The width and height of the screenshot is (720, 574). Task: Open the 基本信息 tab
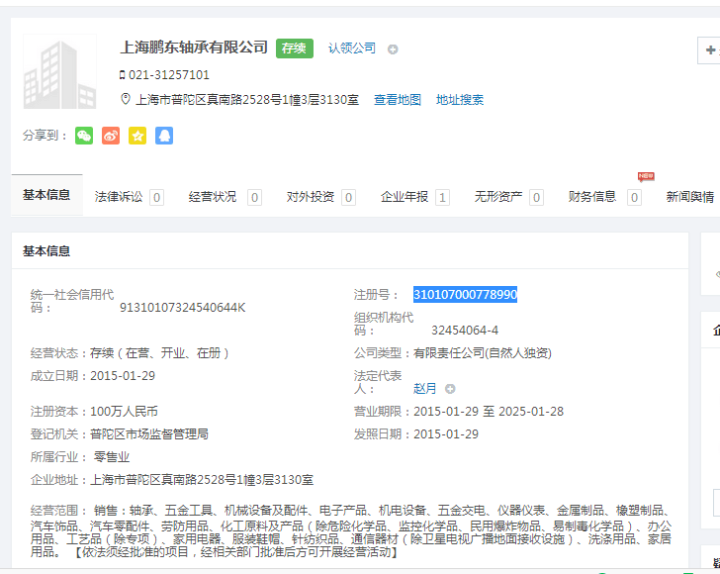pyautogui.click(x=47, y=195)
